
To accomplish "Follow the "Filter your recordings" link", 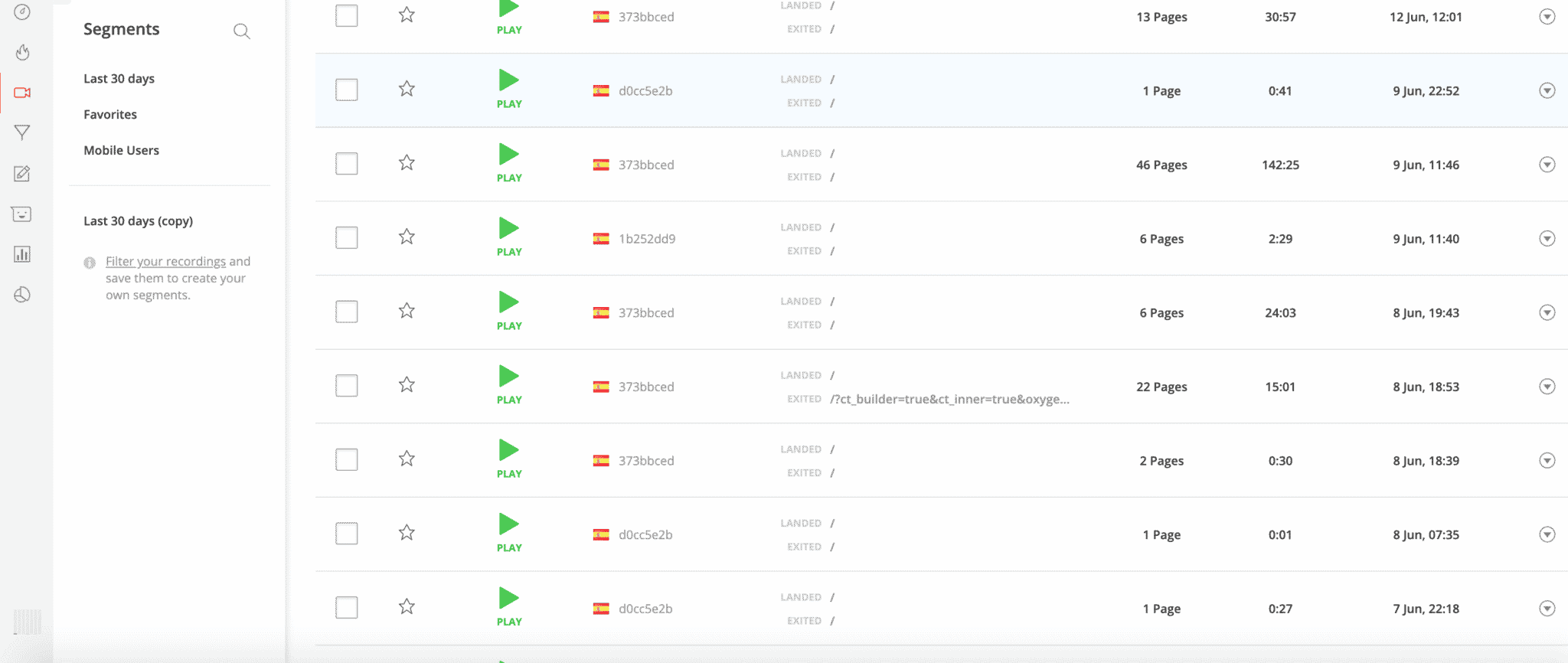I will click(x=165, y=262).
